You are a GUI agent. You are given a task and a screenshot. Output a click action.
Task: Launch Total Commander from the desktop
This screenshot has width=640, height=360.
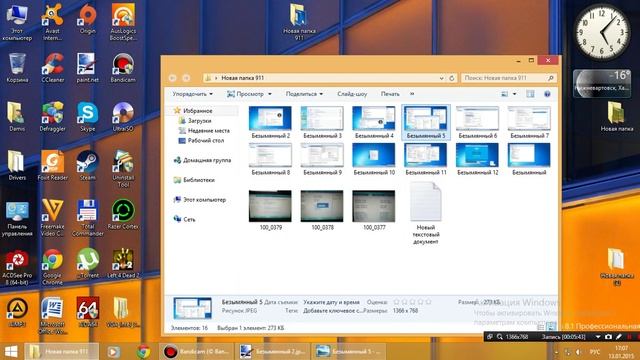(87, 218)
